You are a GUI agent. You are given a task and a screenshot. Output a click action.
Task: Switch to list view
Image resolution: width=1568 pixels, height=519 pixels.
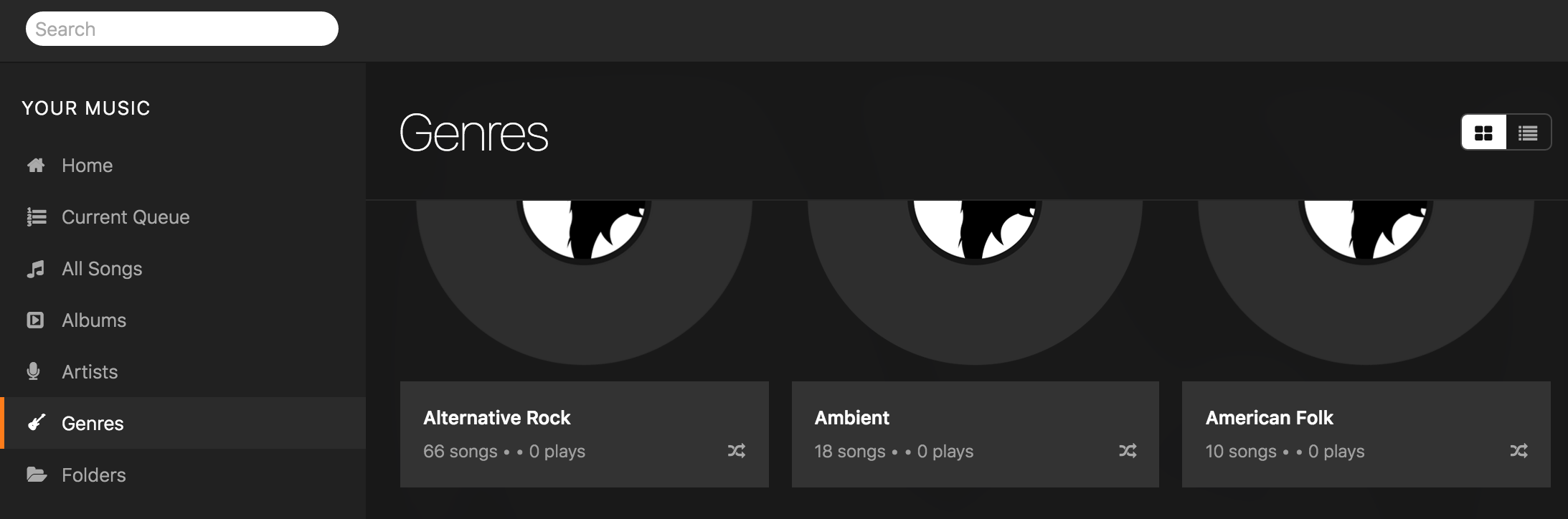1529,133
